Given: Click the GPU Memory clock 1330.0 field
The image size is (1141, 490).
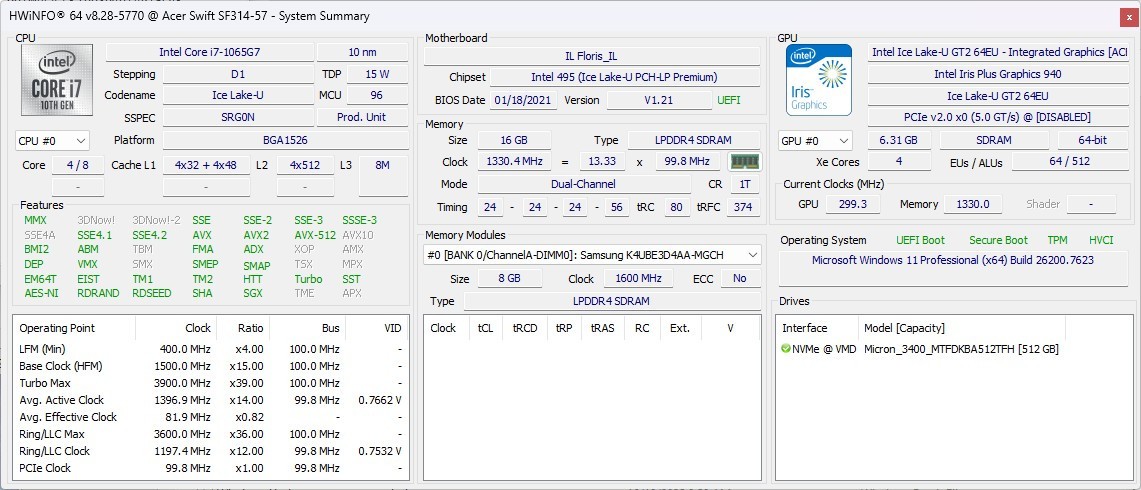Looking at the screenshot, I should tap(972, 205).
